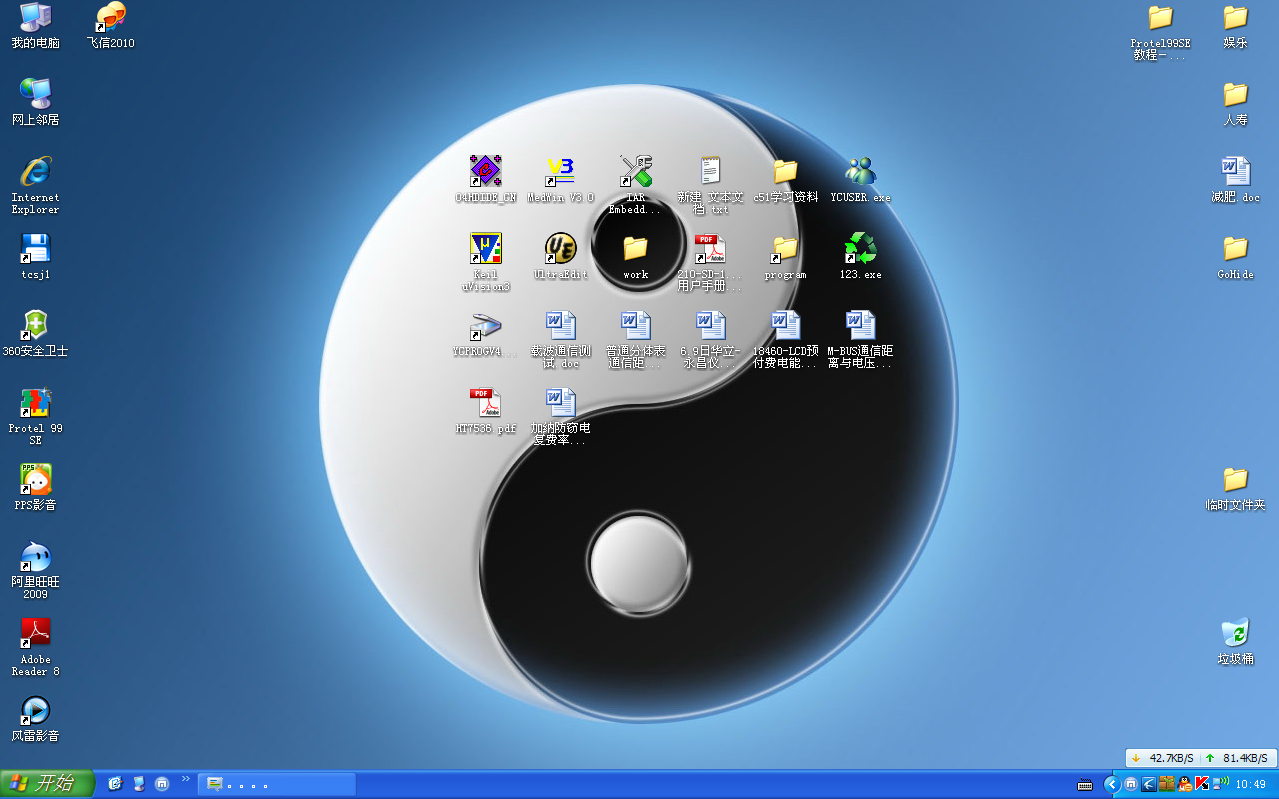Expand the Quick Launch overflow chevron

185,779
